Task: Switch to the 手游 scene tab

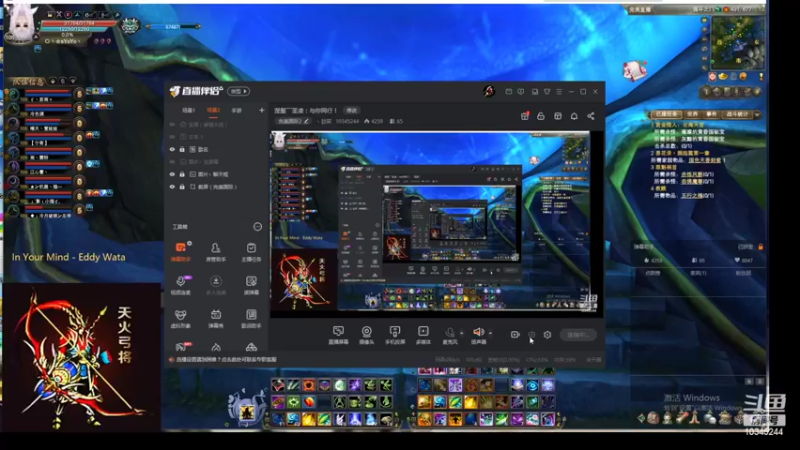Action: (236, 110)
